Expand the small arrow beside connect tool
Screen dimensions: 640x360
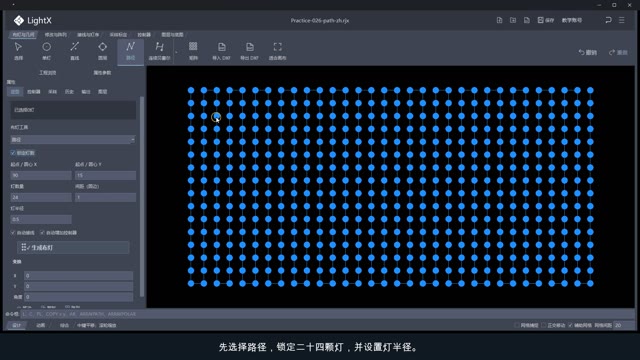pyautogui.click(x=176, y=52)
